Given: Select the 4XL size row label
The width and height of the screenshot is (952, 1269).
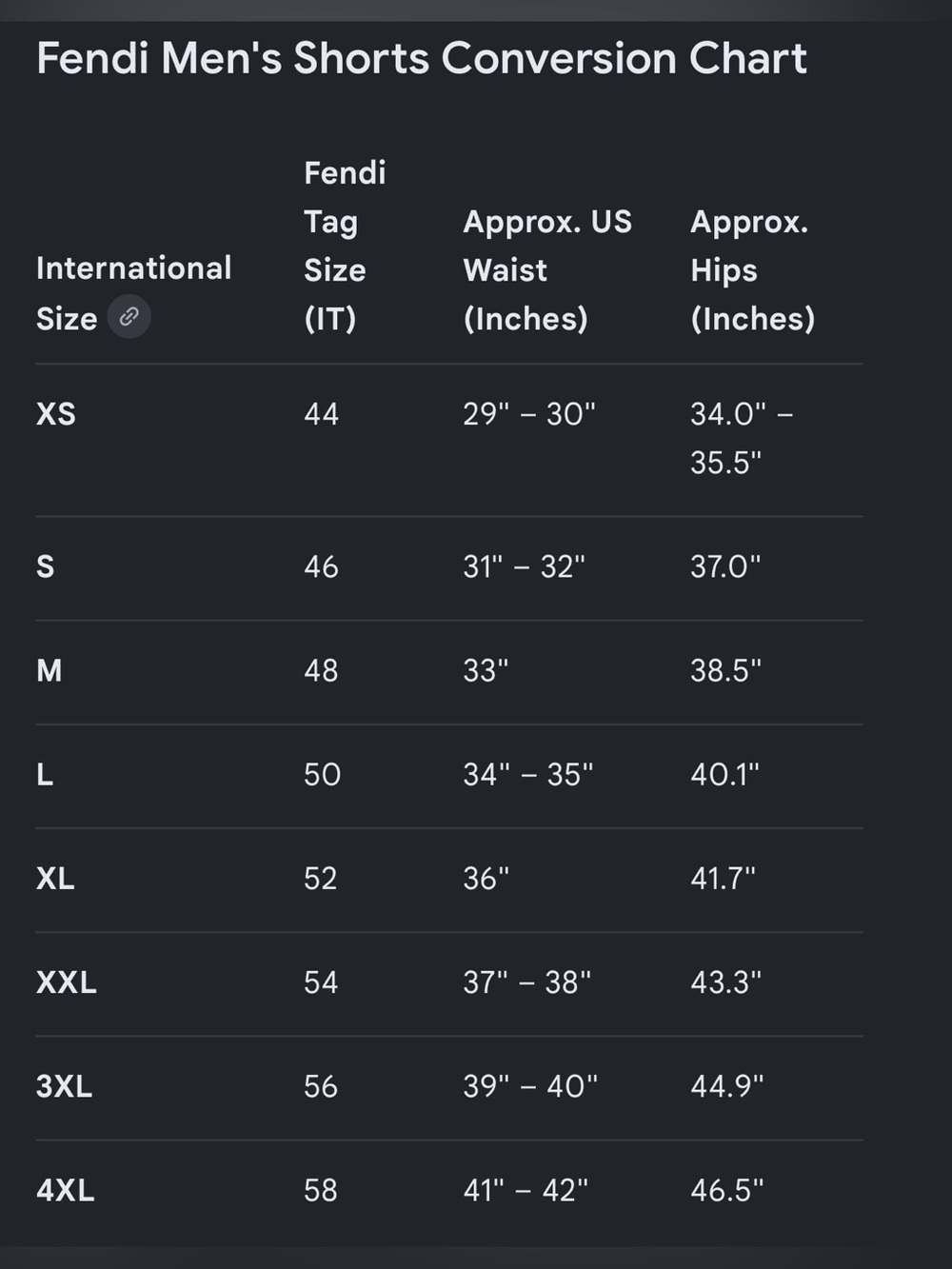Looking at the screenshot, I should click(66, 1190).
